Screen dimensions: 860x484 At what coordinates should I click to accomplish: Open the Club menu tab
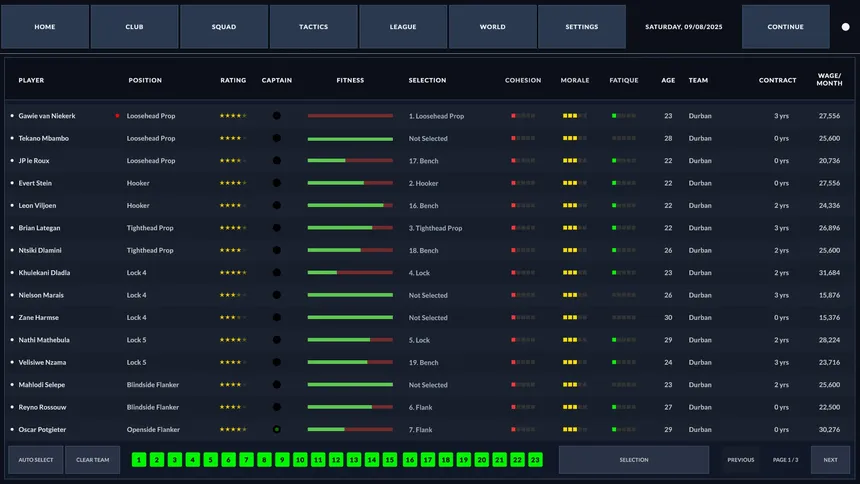(134, 27)
